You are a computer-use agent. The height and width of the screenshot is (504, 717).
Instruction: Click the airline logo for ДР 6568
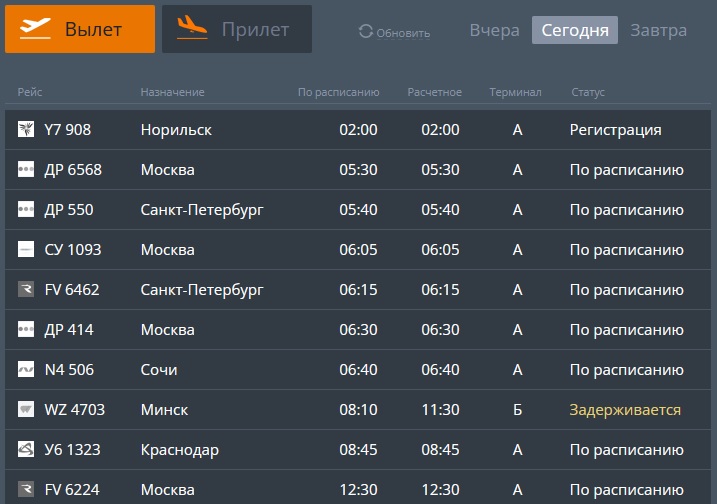[x=26, y=169]
